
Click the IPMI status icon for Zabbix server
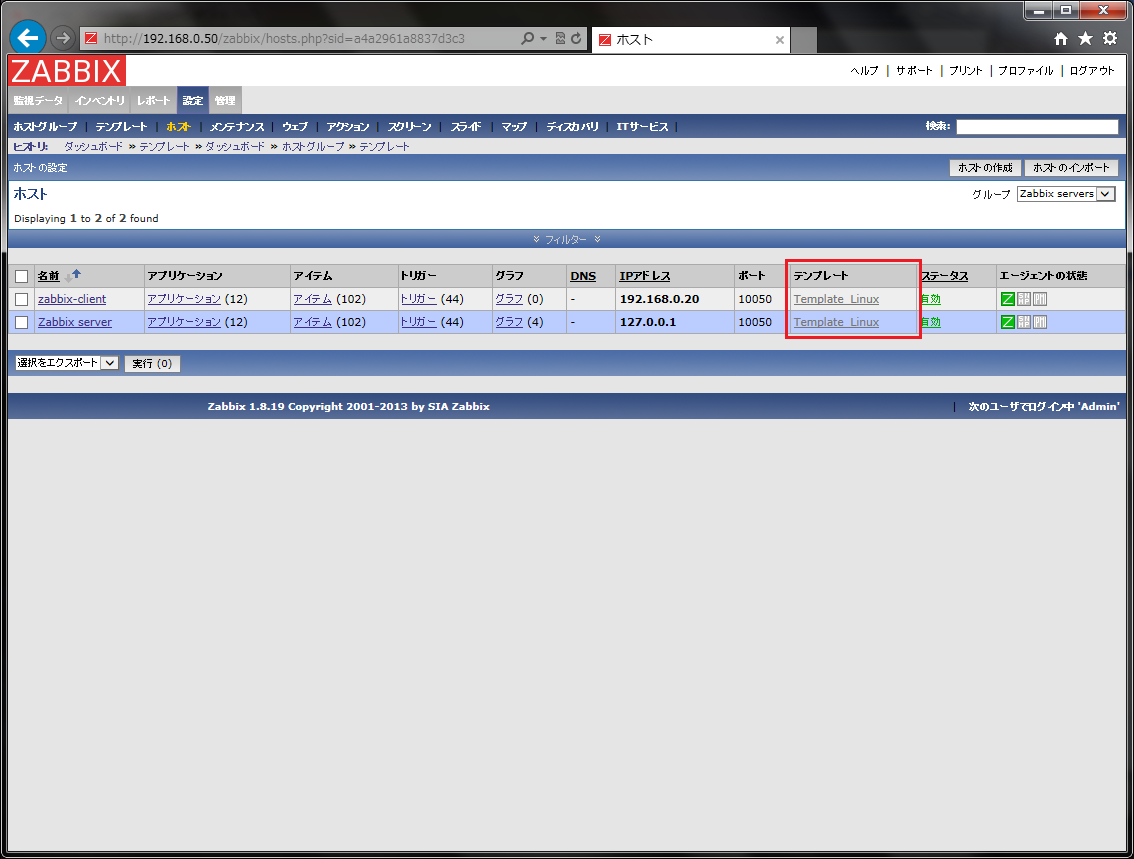1040,322
